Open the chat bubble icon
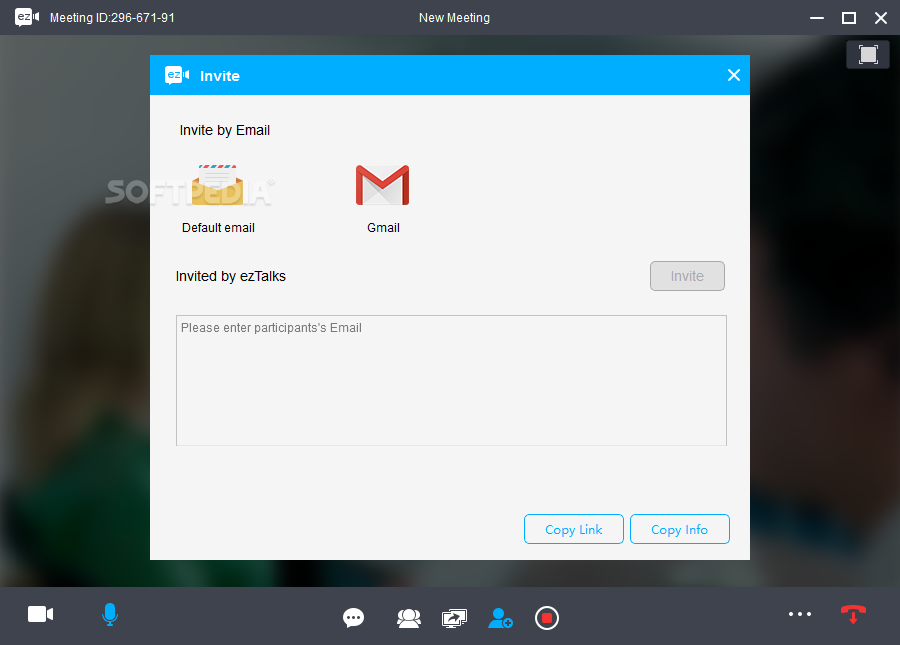Image resolution: width=900 pixels, height=645 pixels. [353, 618]
